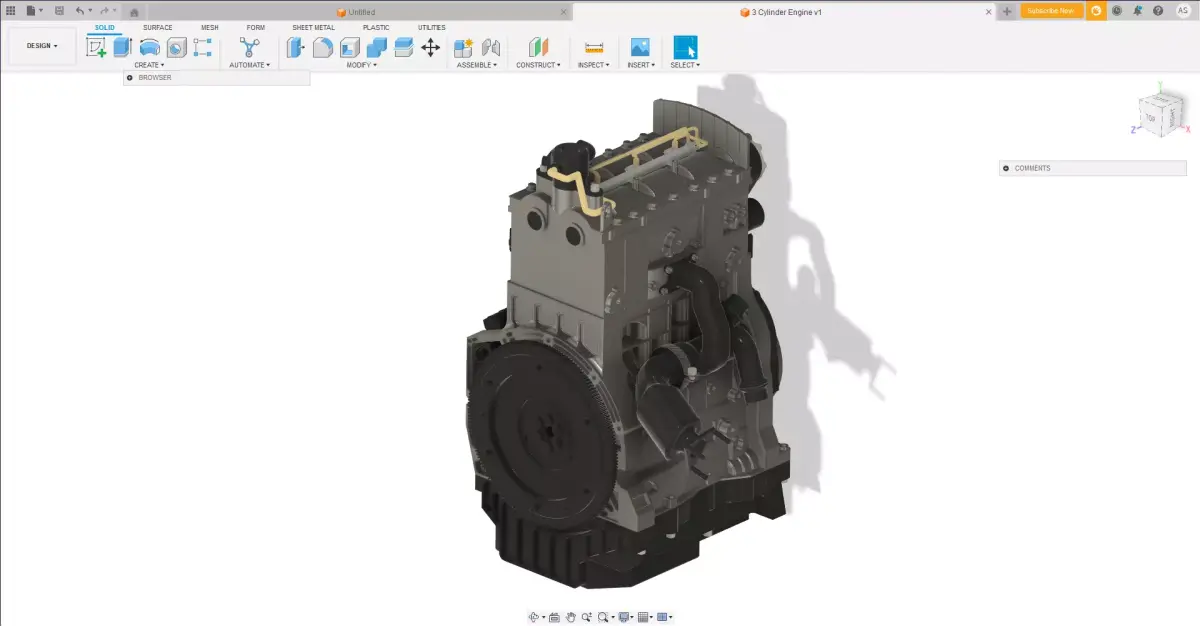The width and height of the screenshot is (1200, 626).
Task: Activate the Pan tool in navigation bar
Action: tap(571, 617)
